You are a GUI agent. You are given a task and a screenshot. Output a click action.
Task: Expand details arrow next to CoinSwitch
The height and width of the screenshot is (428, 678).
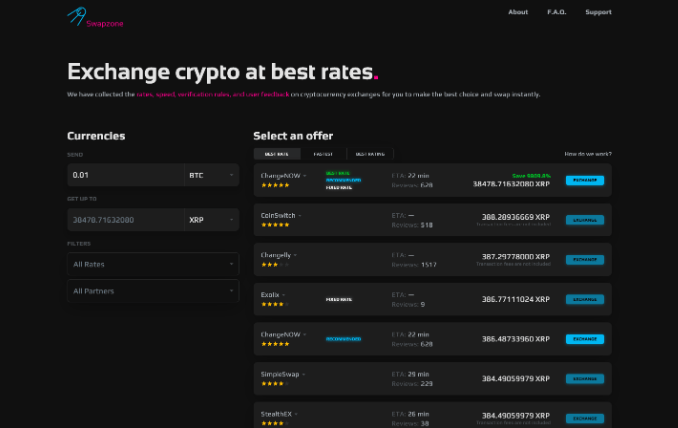pyautogui.click(x=300, y=216)
